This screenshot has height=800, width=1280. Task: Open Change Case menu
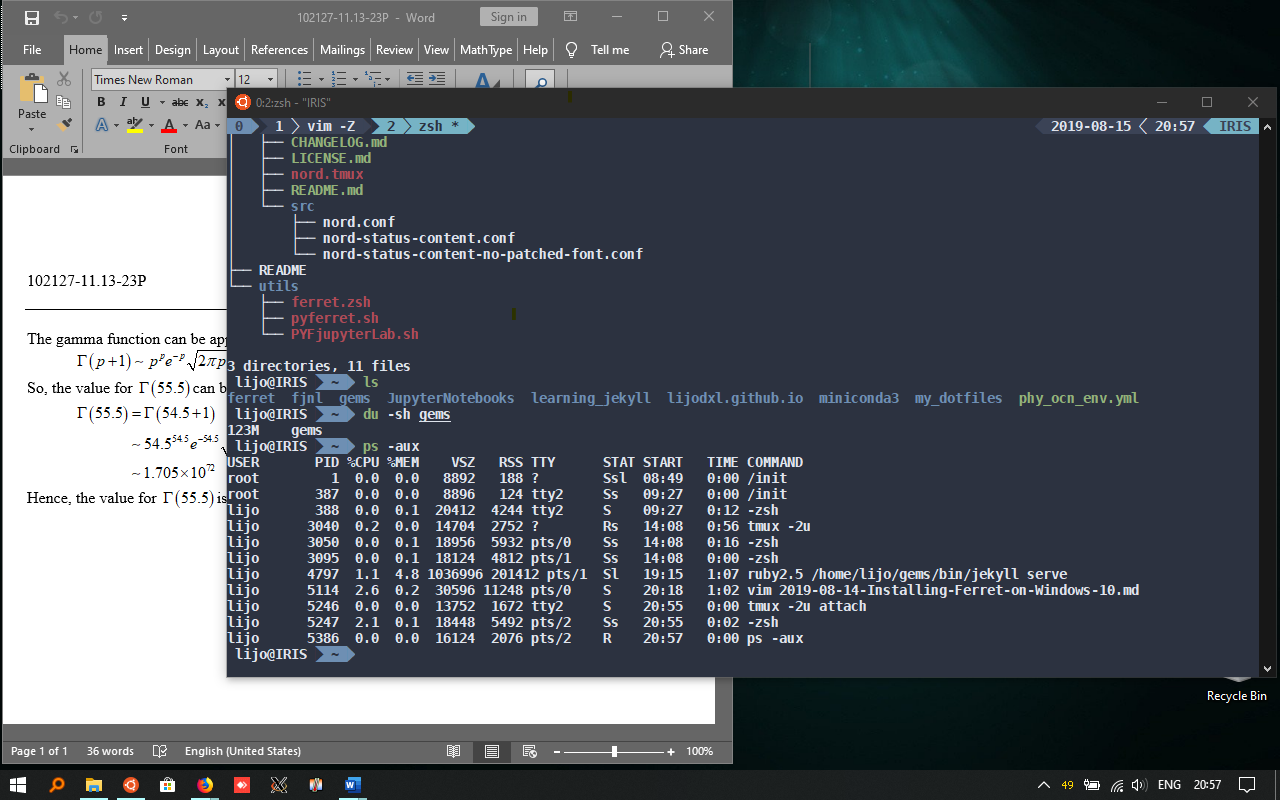pos(208,125)
